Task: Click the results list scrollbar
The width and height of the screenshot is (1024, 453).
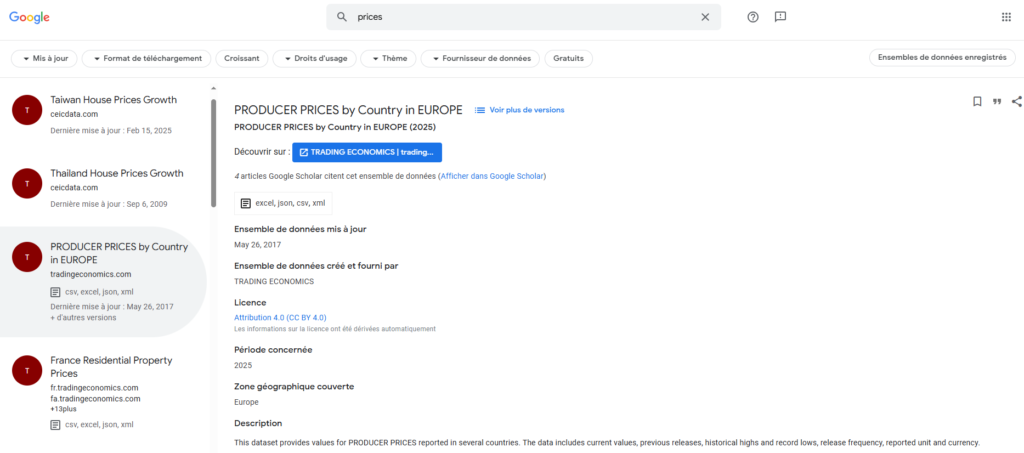Action: (x=213, y=153)
